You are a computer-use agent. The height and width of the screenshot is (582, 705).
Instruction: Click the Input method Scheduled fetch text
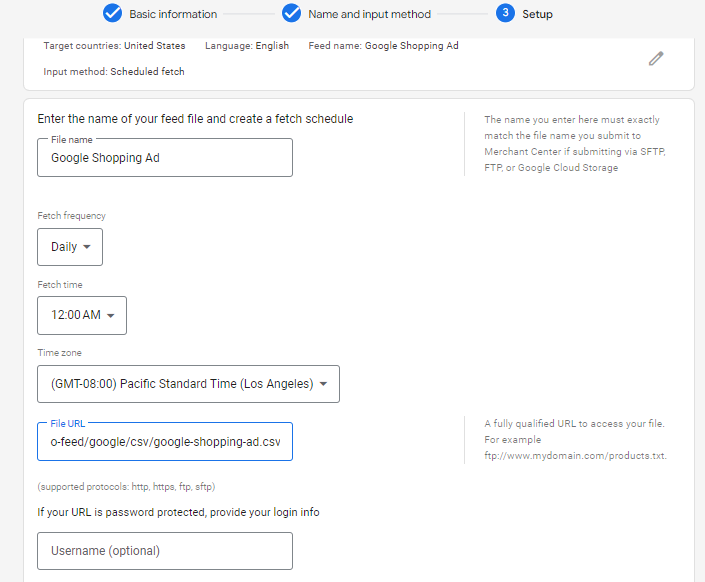[x=114, y=72]
